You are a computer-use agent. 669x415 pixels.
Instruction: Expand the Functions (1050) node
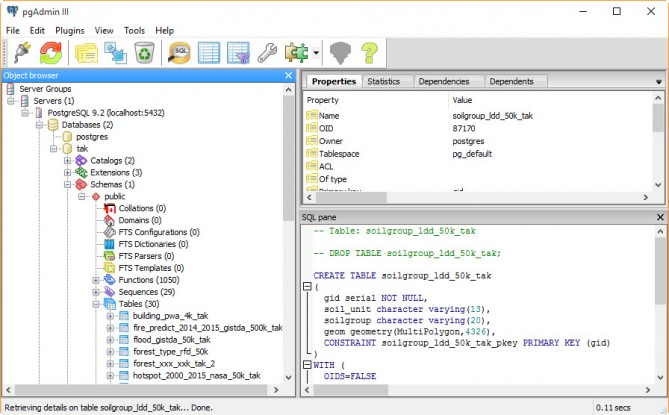96,280
